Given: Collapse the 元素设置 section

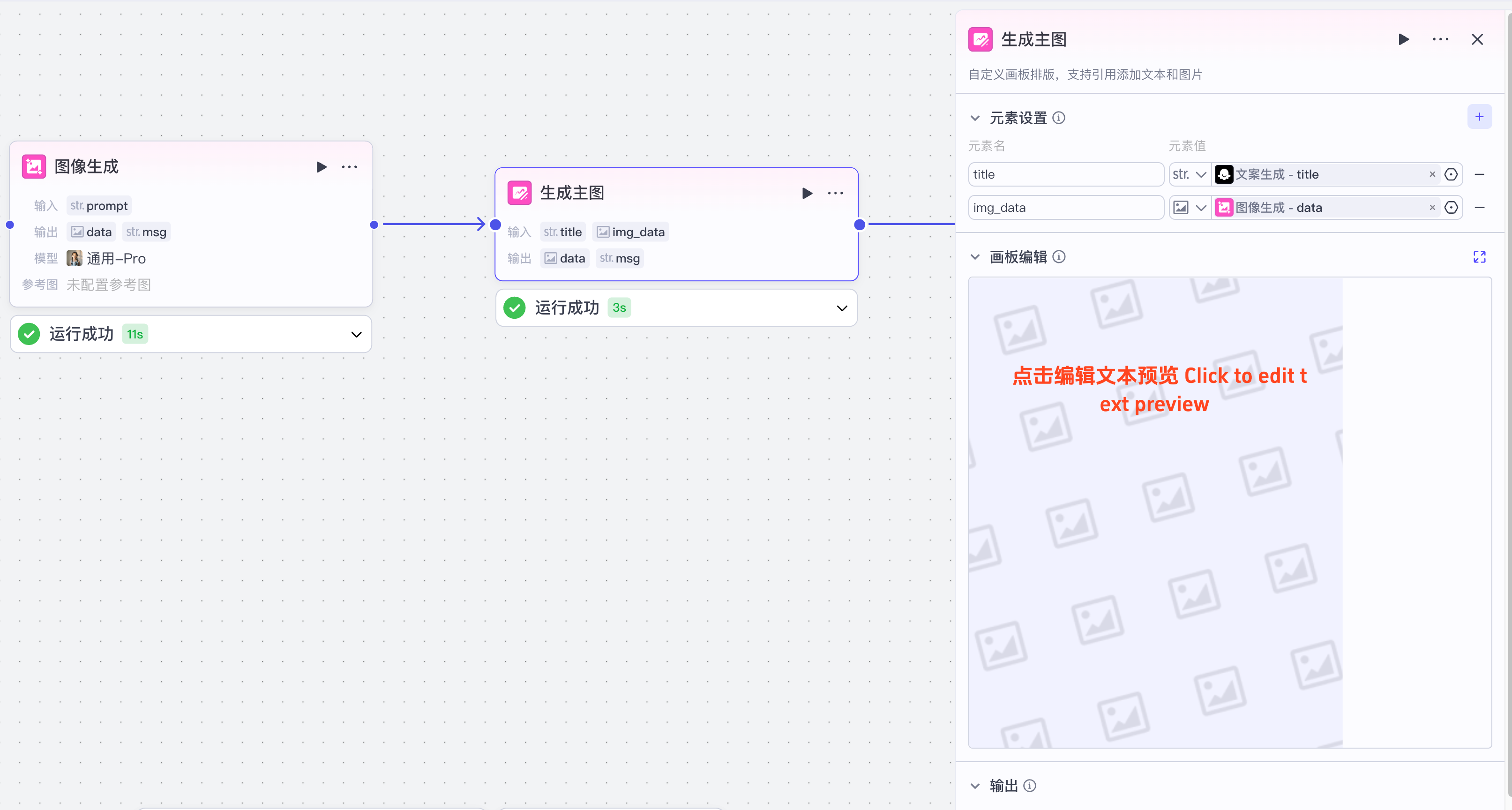Looking at the screenshot, I should click(x=975, y=118).
